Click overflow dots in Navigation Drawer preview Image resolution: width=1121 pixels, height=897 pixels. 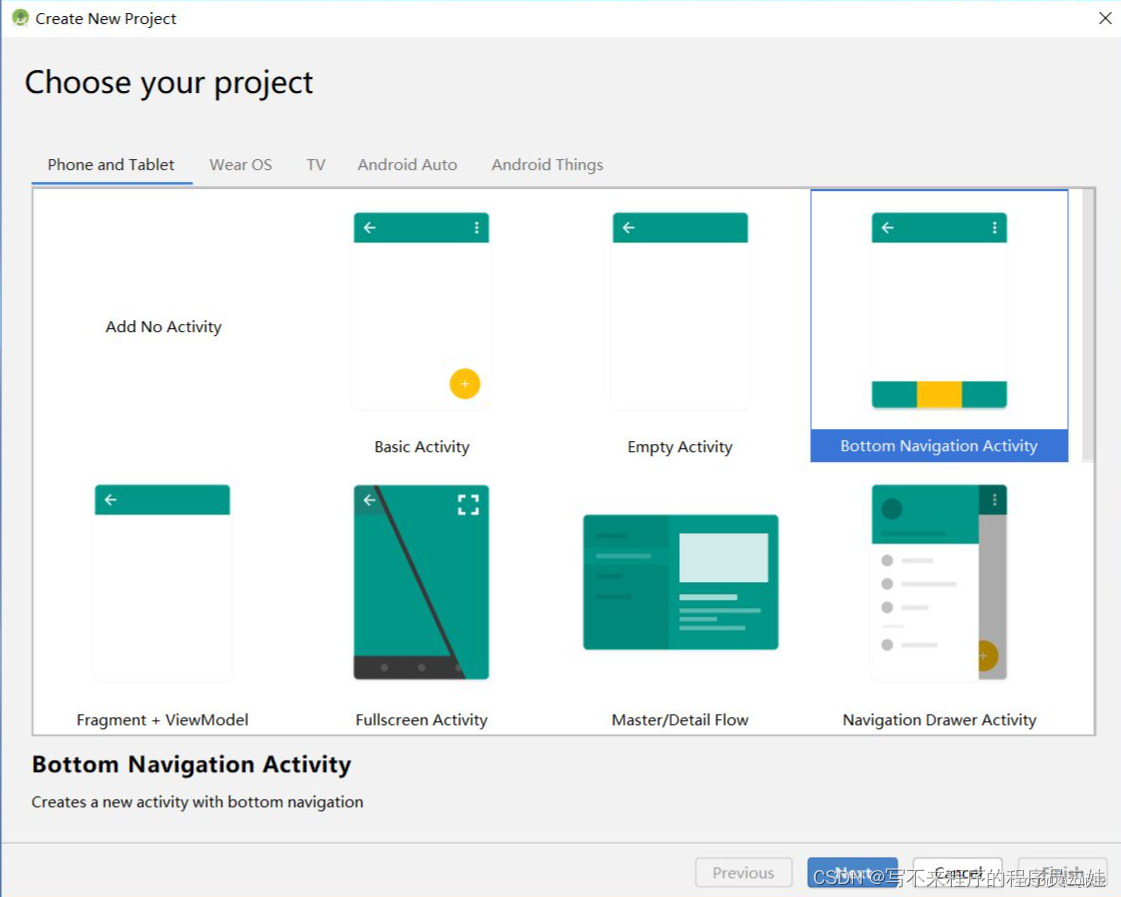click(994, 500)
